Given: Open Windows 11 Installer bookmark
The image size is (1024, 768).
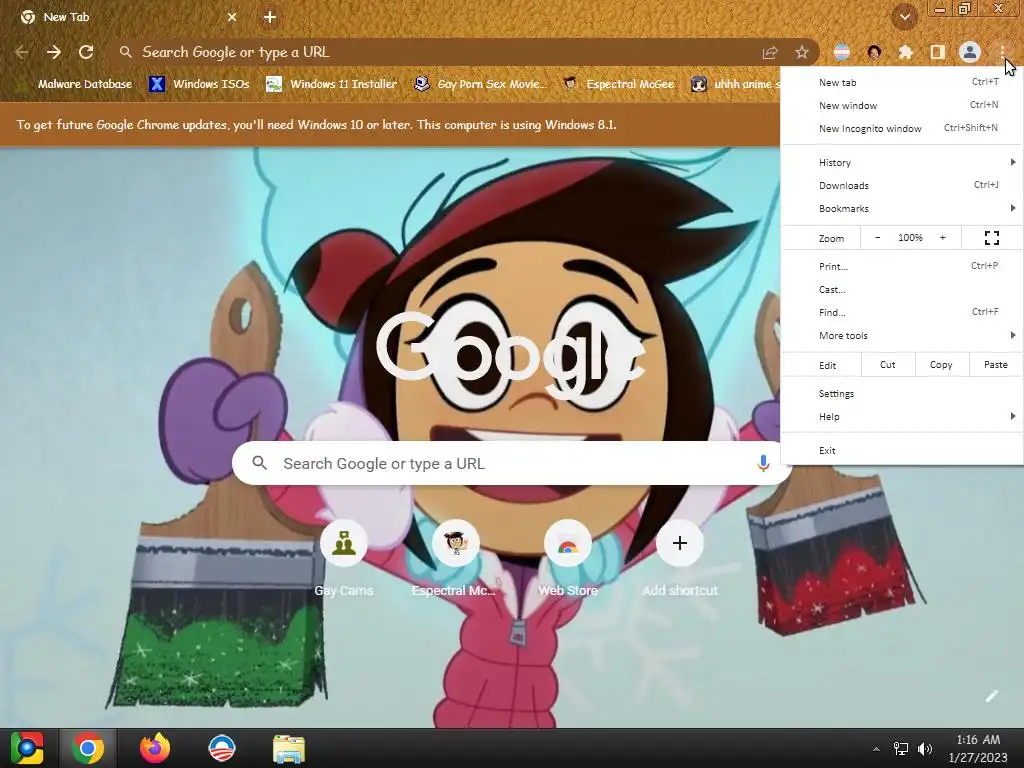Looking at the screenshot, I should pos(332,84).
